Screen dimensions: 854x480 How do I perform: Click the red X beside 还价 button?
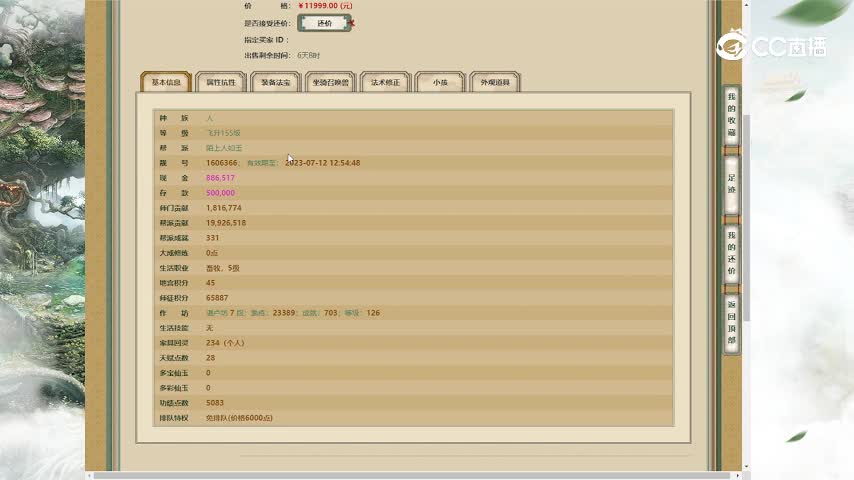point(352,23)
